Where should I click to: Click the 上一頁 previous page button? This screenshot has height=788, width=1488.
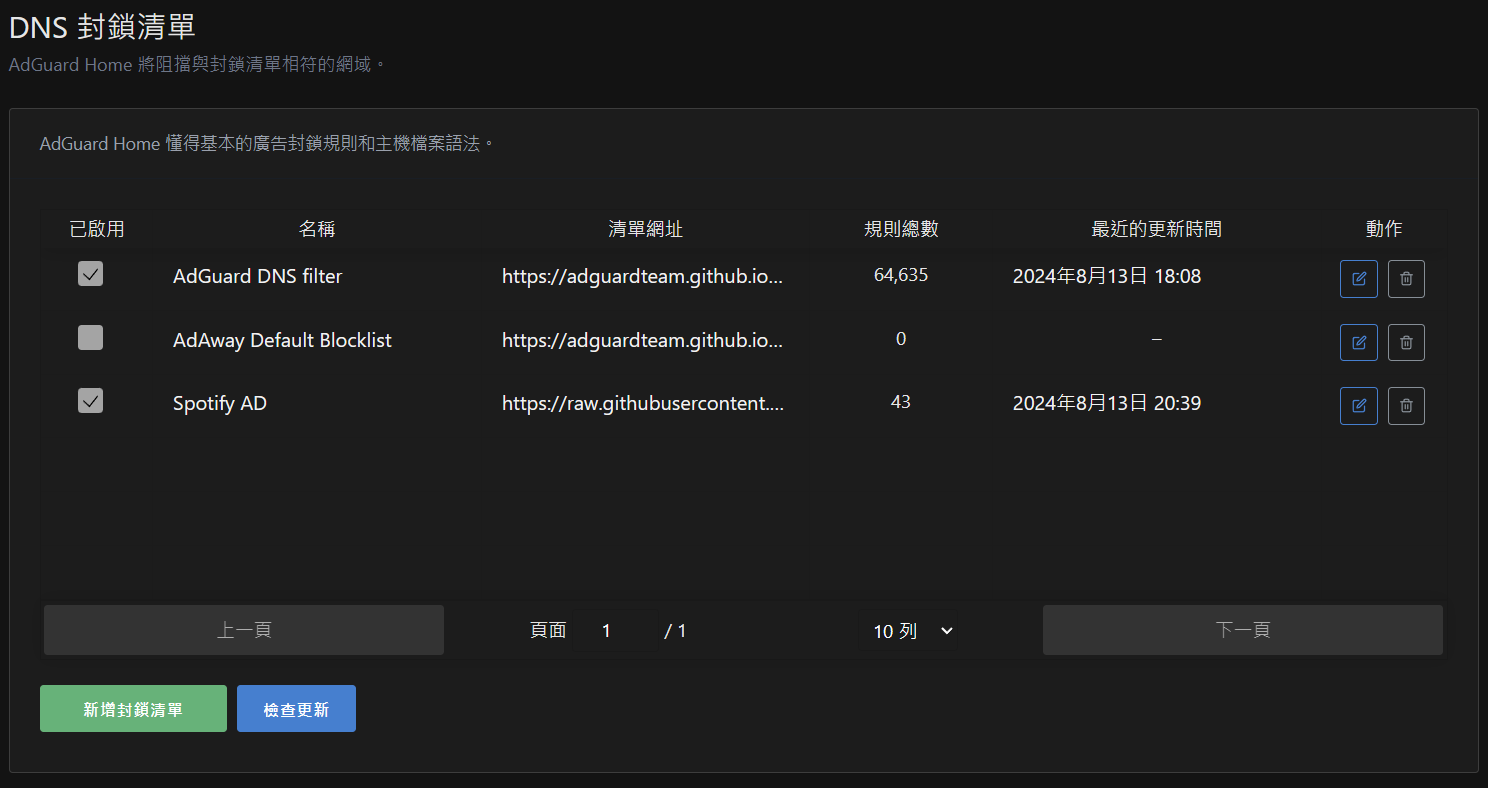(243, 630)
